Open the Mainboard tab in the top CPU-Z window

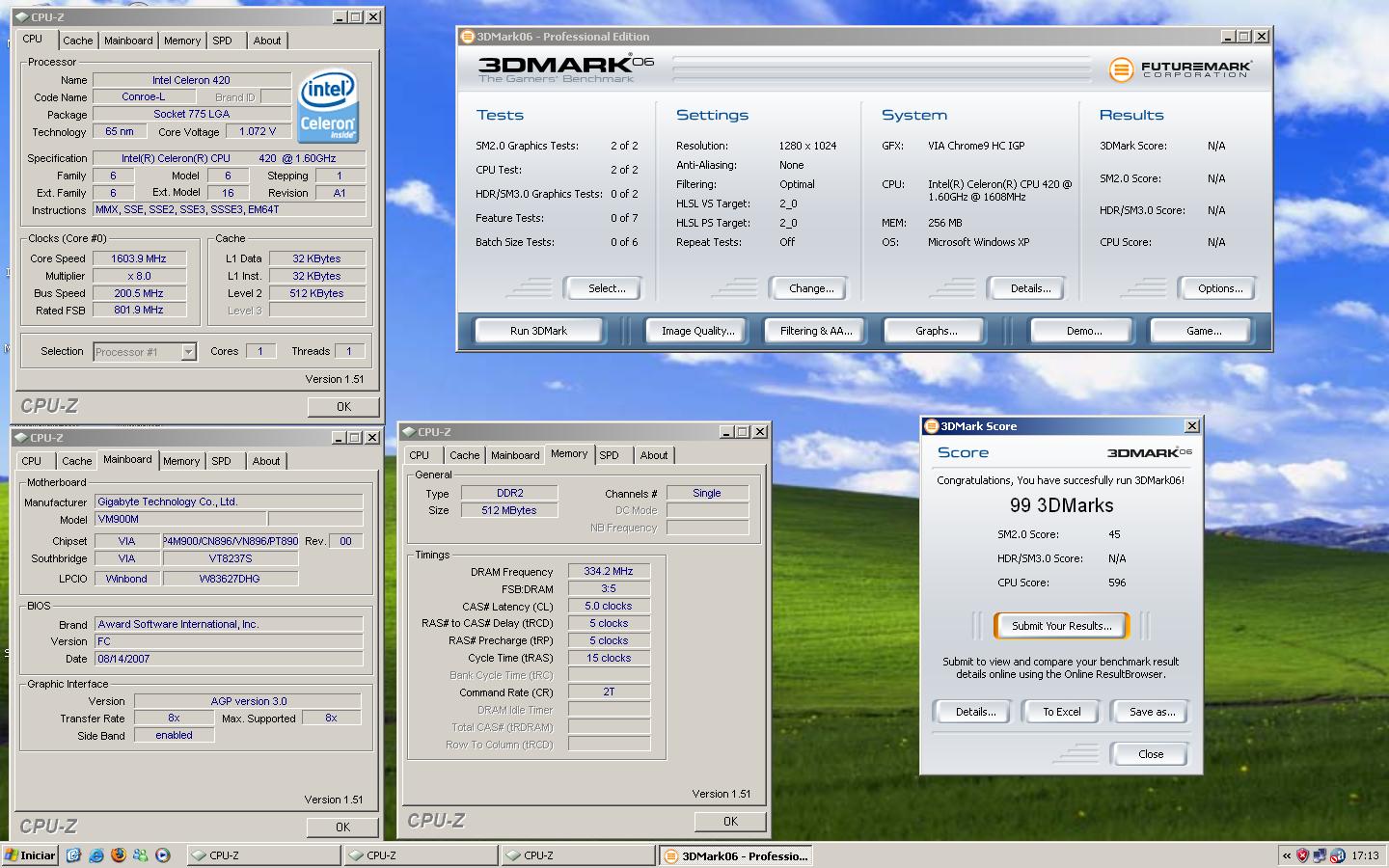coord(128,41)
